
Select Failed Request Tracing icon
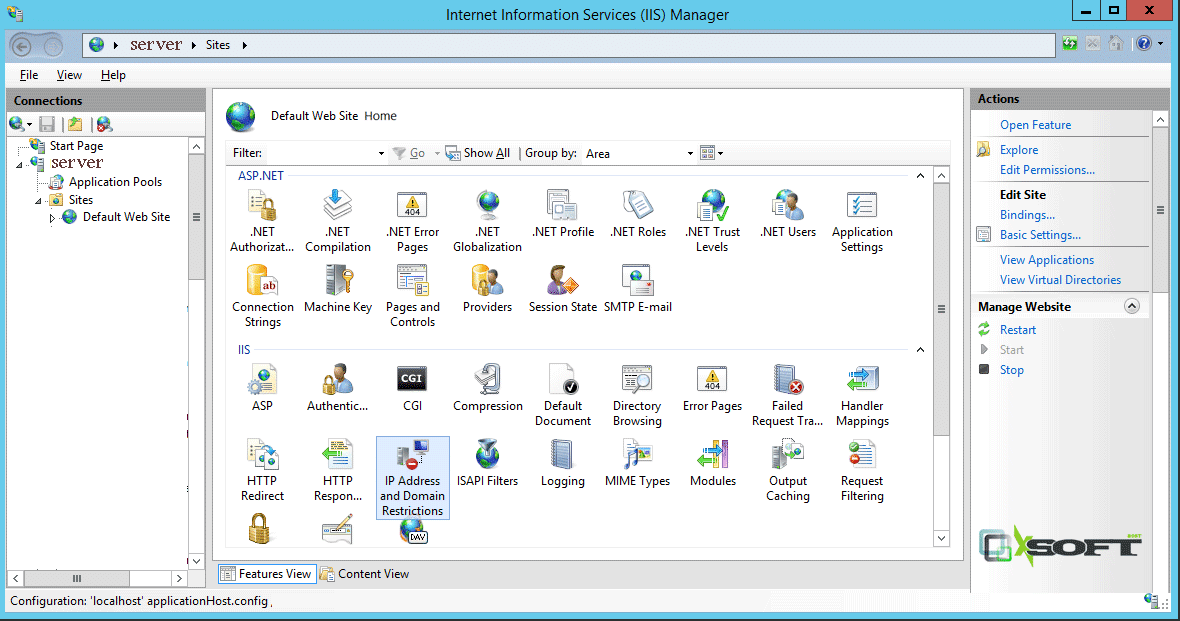pyautogui.click(x=787, y=395)
